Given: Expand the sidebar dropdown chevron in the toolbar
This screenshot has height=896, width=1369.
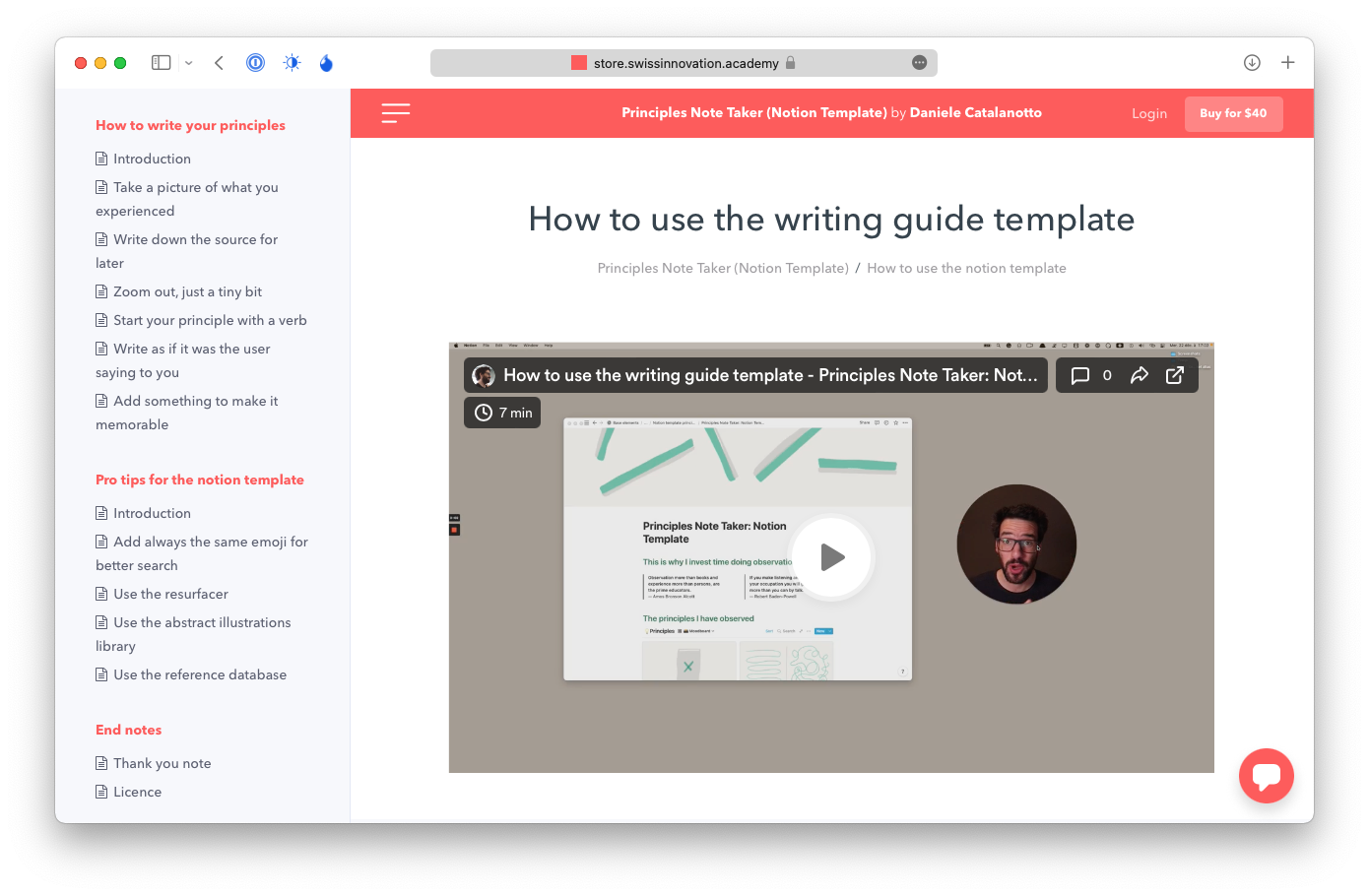Looking at the screenshot, I should [x=189, y=63].
